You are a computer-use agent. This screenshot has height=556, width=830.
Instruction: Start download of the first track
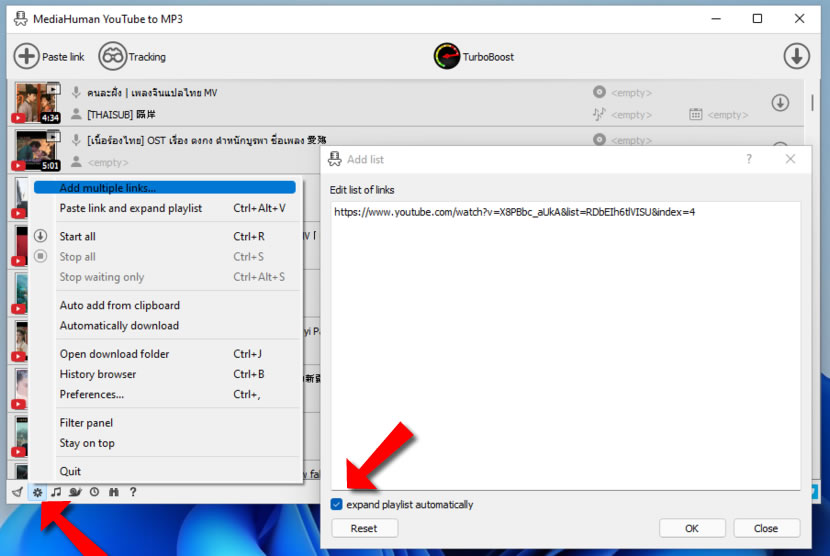[x=780, y=103]
